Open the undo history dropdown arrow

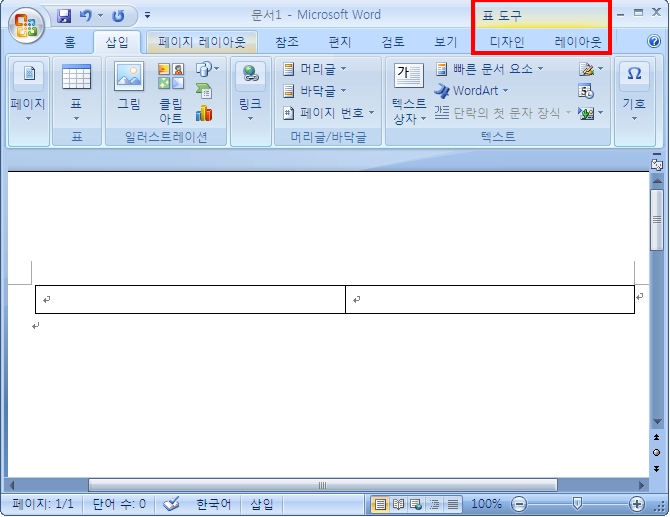click(x=100, y=16)
